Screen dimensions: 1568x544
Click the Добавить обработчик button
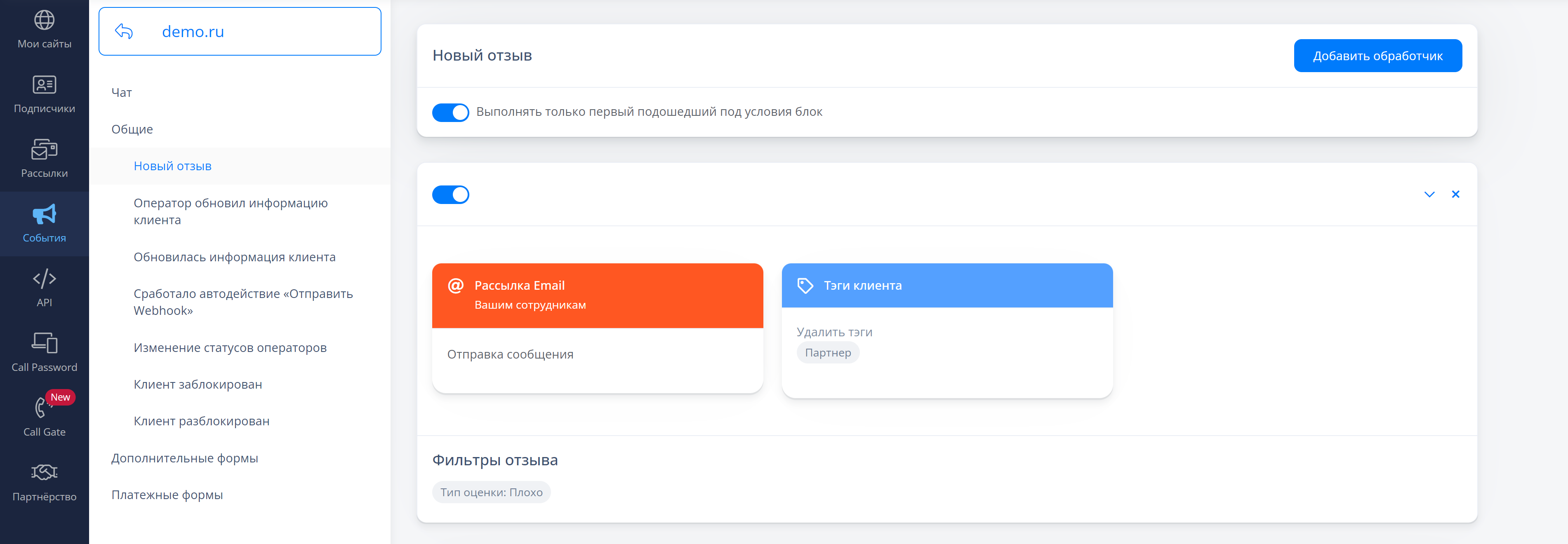pos(1377,56)
